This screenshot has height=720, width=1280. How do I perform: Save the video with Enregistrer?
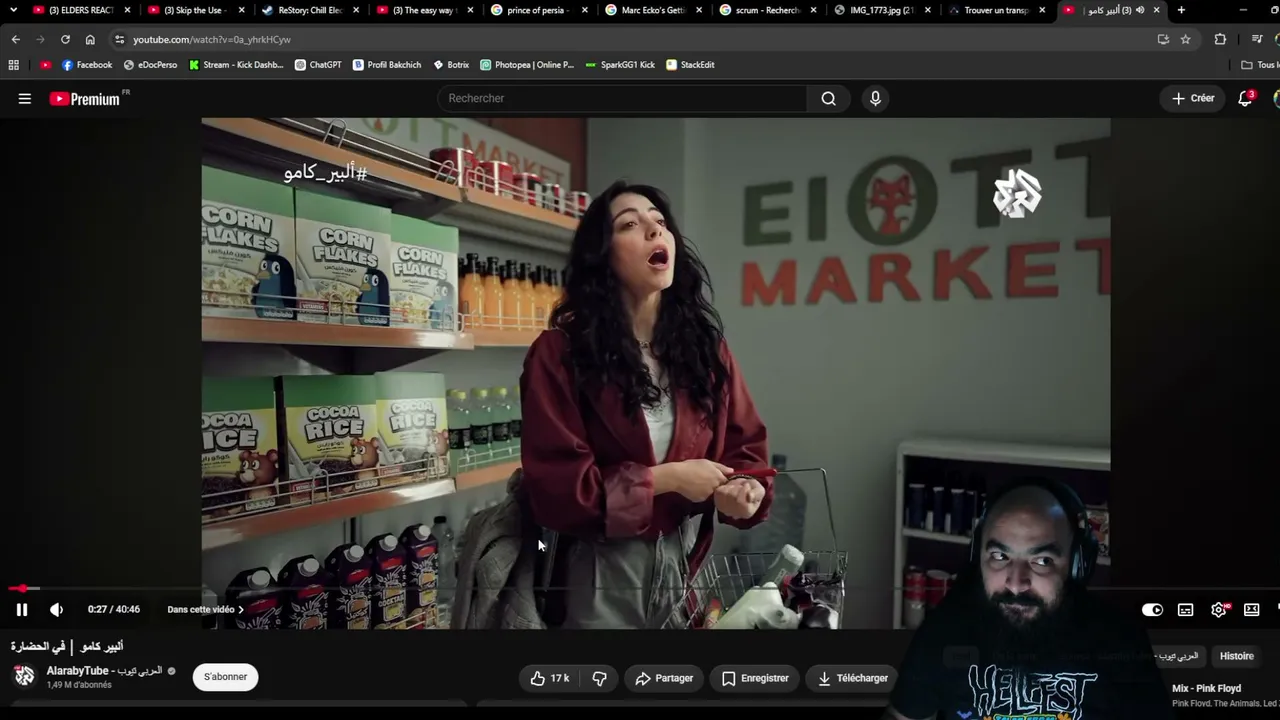click(755, 678)
